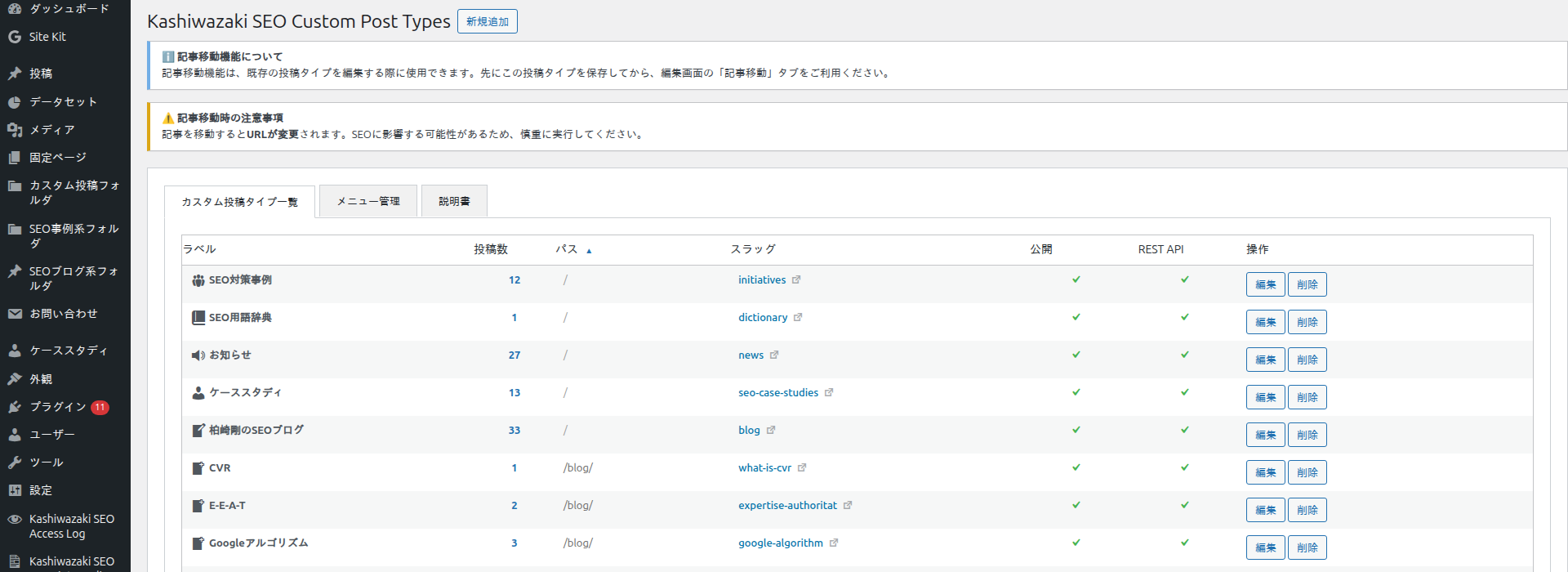Click the plugin icon in sidebar
The width and height of the screenshot is (1568, 572).
(x=15, y=407)
